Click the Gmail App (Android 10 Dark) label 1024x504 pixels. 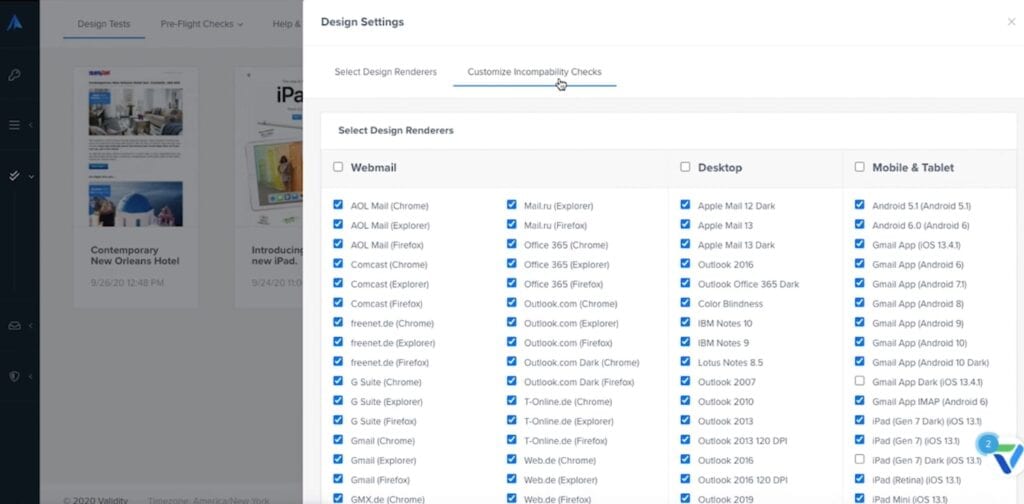tap(930, 362)
